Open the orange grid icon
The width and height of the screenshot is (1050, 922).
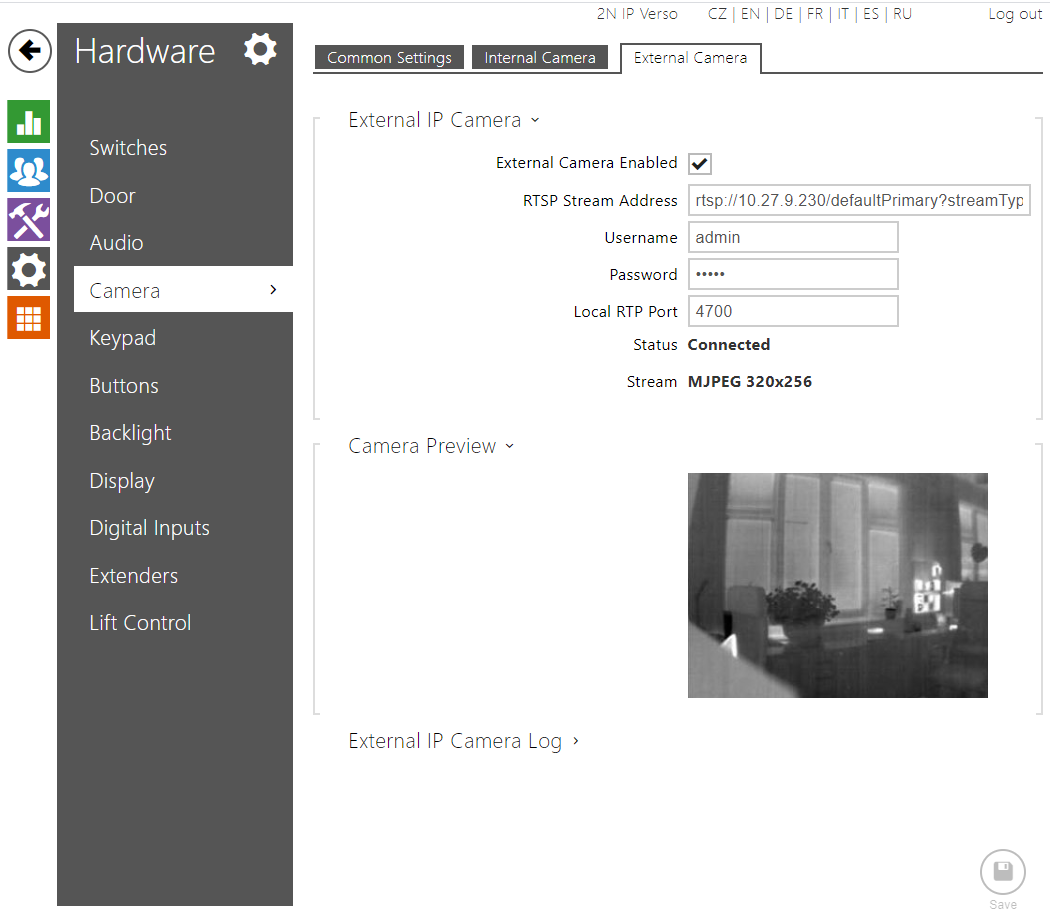28,318
